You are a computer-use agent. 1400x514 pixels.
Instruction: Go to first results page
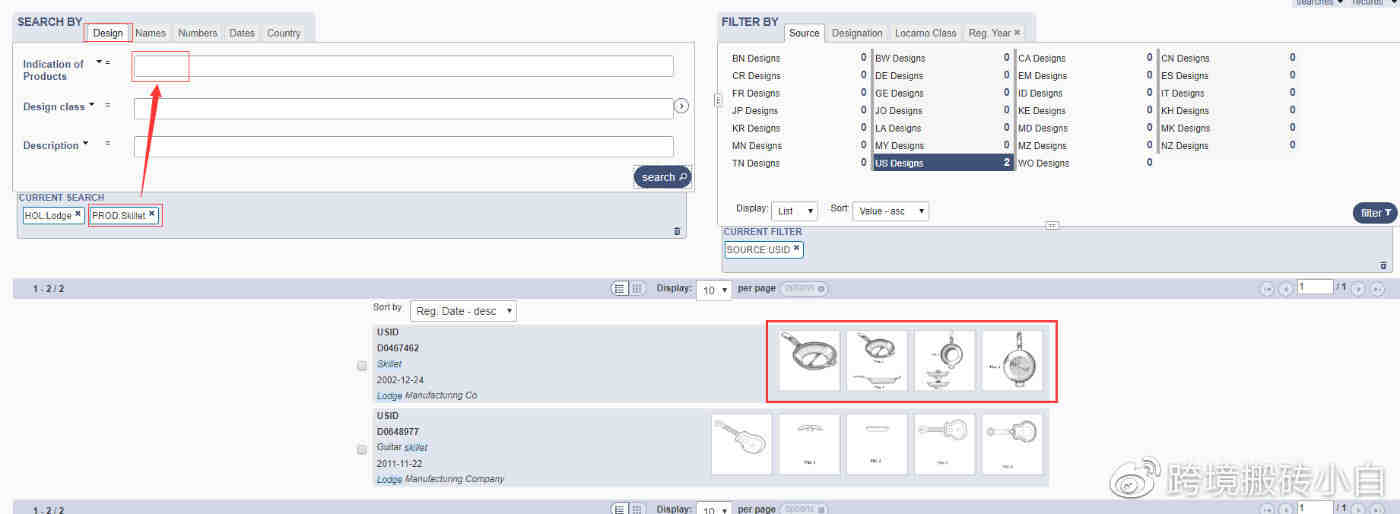pyautogui.click(x=1267, y=288)
